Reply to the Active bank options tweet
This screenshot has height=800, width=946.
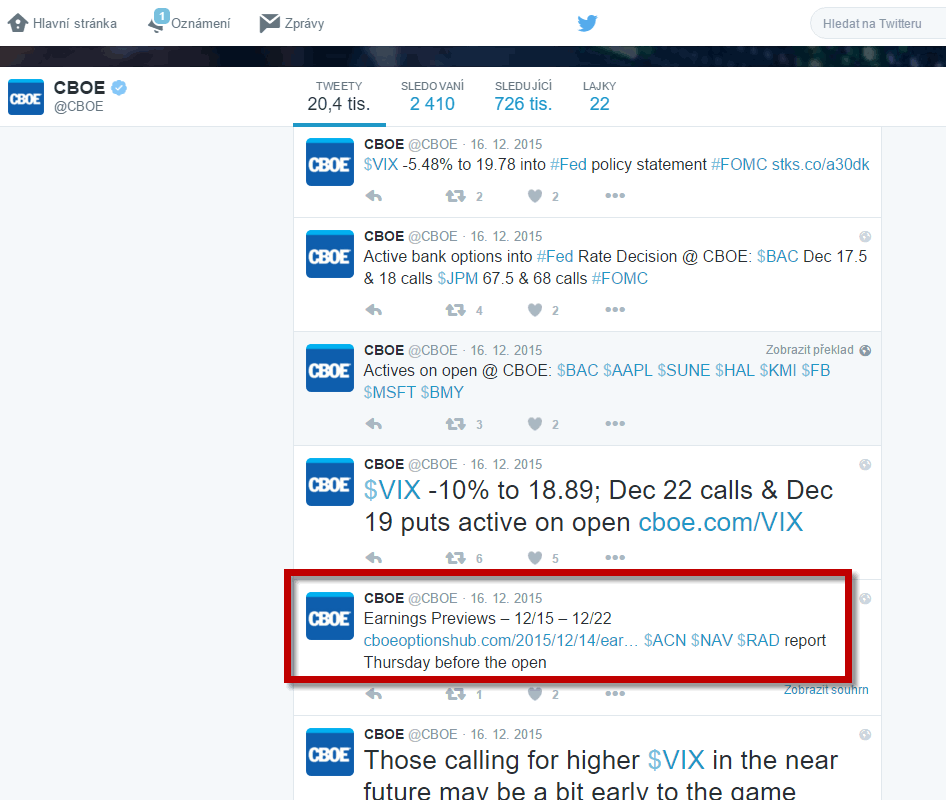[374, 310]
